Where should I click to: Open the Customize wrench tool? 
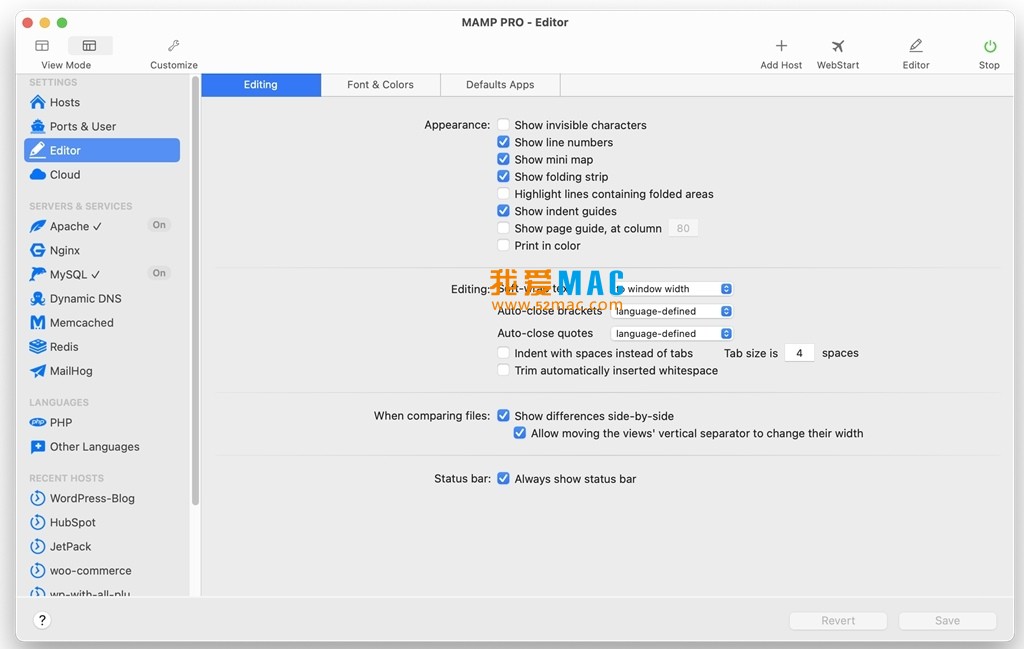174,46
